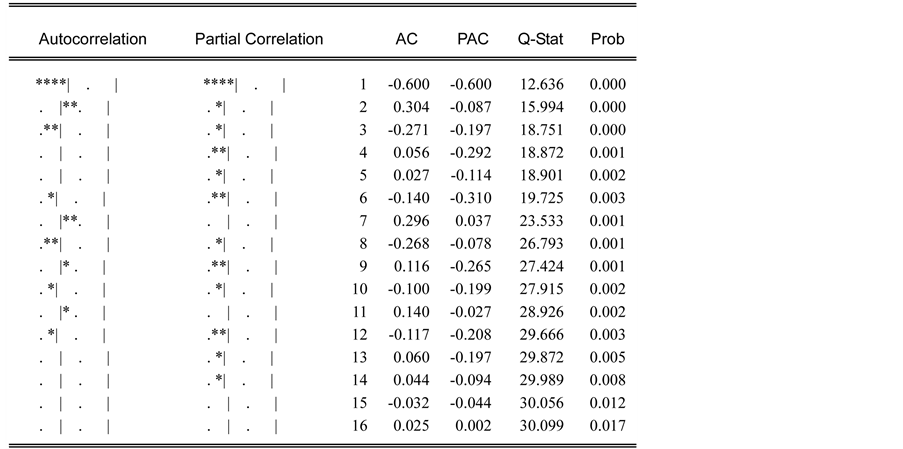This screenshot has width=903, height=449.
Task: Click the Partial Correlation column header
Action: [259, 39]
